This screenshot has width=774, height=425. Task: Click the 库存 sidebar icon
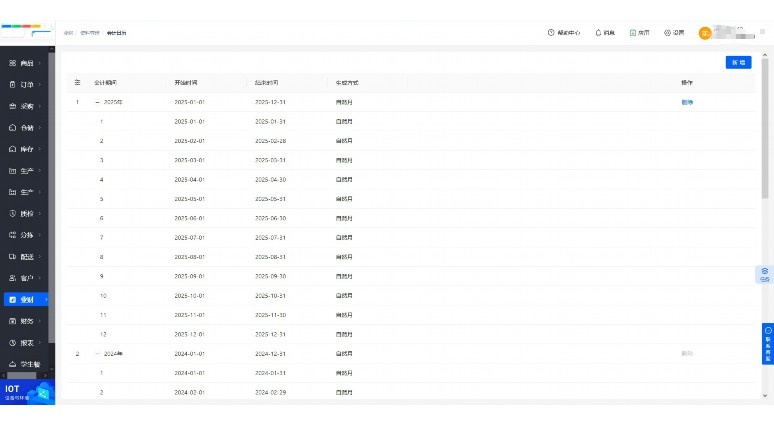coord(12,149)
